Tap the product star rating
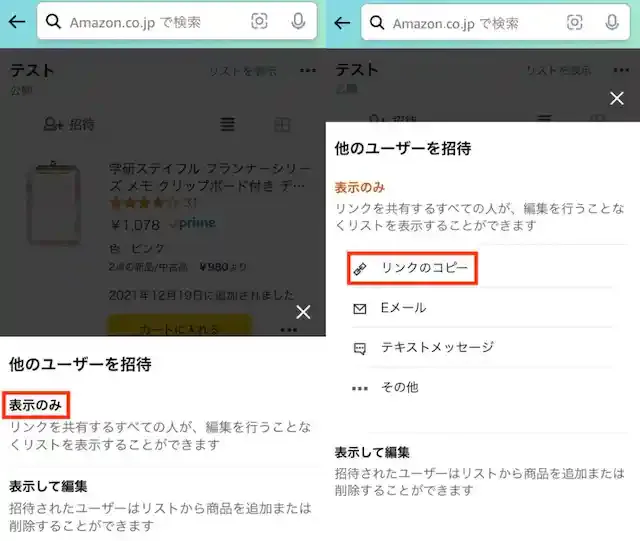The height and width of the screenshot is (541, 640). coord(144,203)
